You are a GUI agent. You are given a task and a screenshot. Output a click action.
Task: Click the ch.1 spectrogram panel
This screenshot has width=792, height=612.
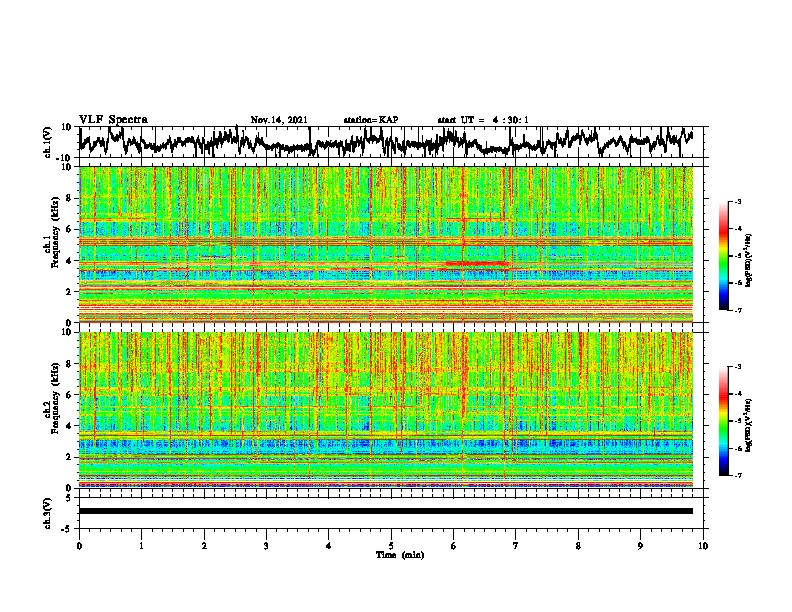(386, 244)
